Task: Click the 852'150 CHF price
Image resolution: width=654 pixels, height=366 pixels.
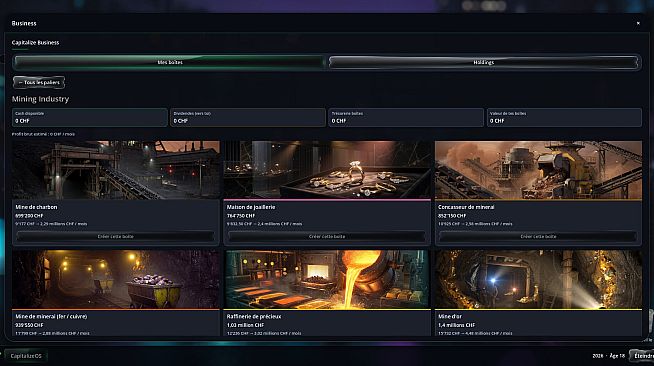Action: tap(452, 216)
